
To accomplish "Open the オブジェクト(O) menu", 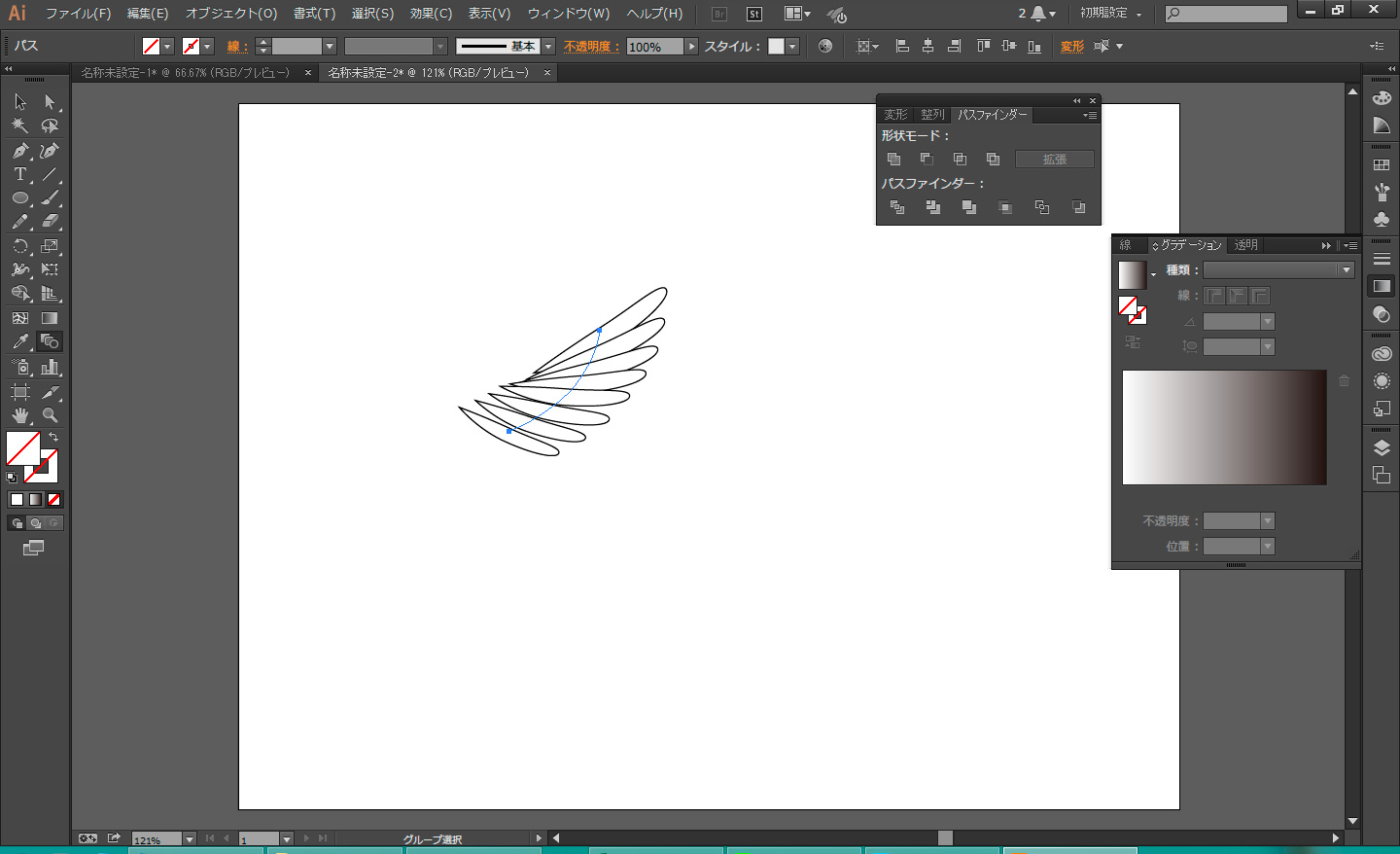I will pos(231,14).
